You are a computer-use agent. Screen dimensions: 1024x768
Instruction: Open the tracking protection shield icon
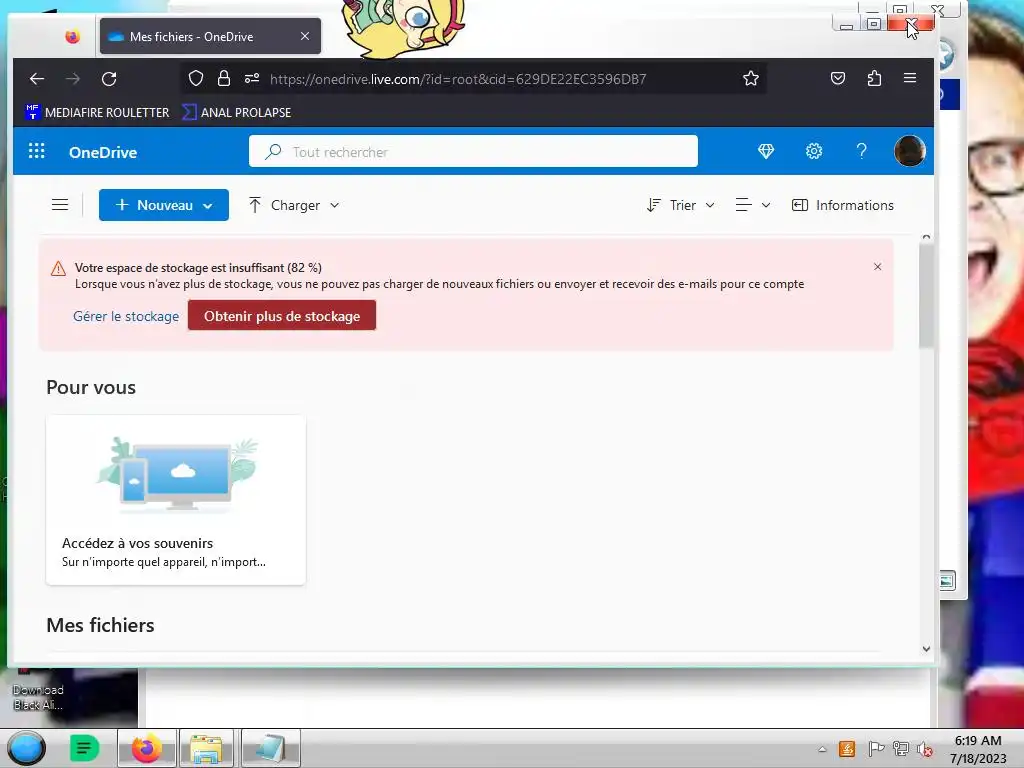pyautogui.click(x=196, y=78)
